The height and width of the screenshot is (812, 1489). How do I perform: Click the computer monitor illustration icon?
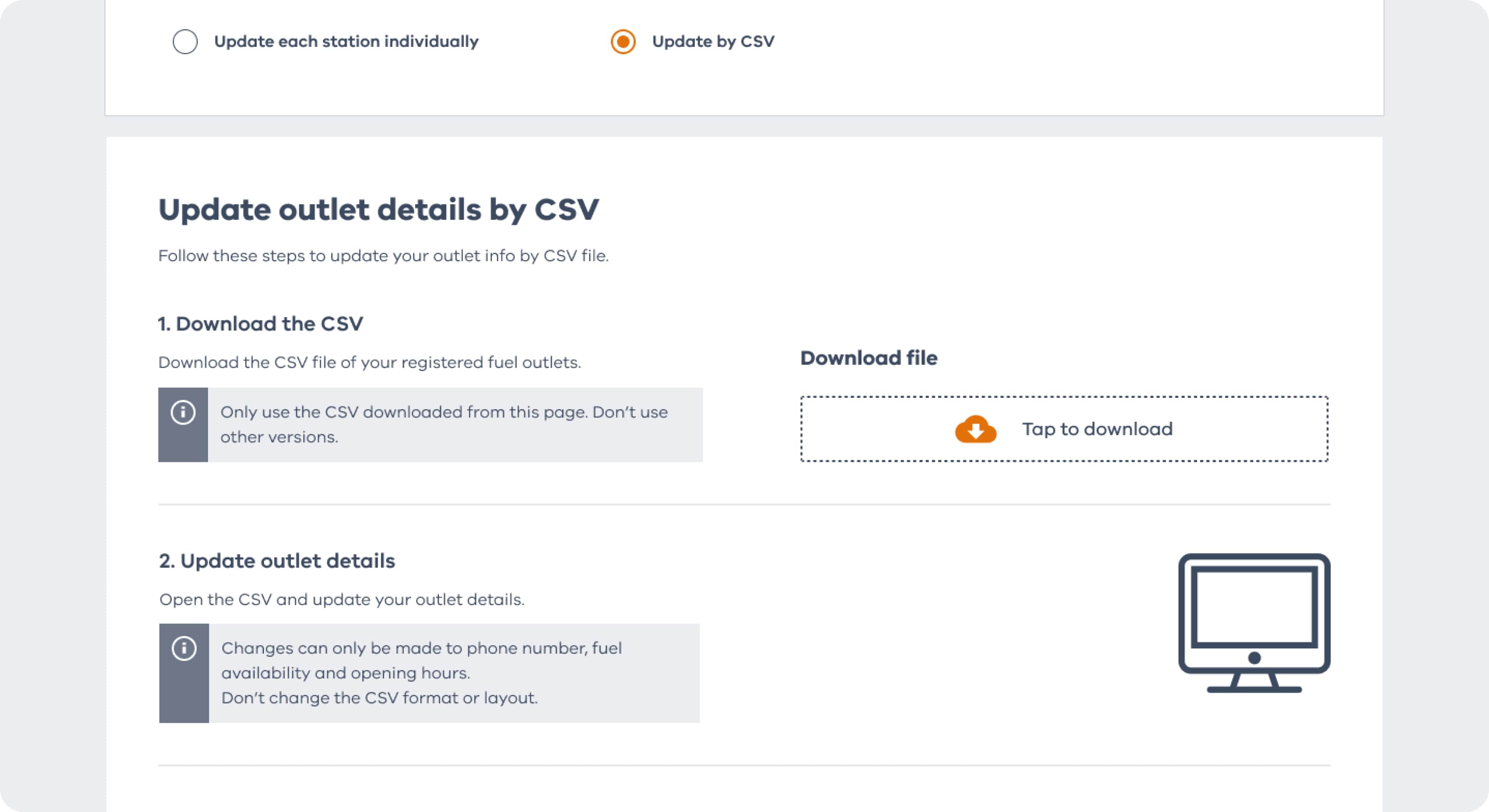[x=1254, y=623]
